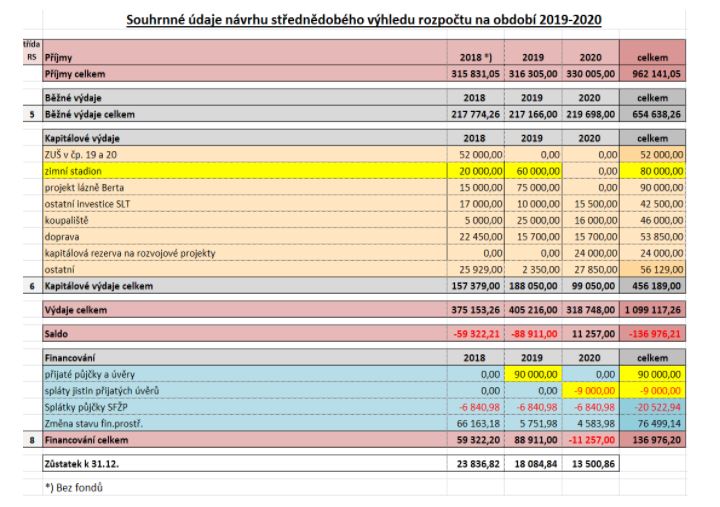720x507 pixels.
Task: Click the 'Zůstatek k 31.12.' label cell
Action: [x=86, y=462]
